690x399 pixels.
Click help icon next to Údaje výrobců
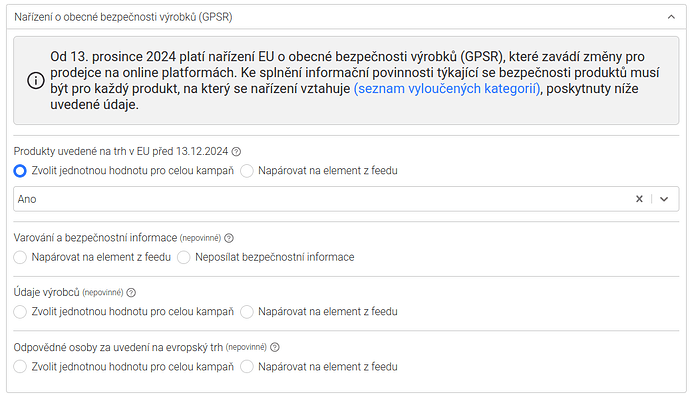(x=131, y=293)
